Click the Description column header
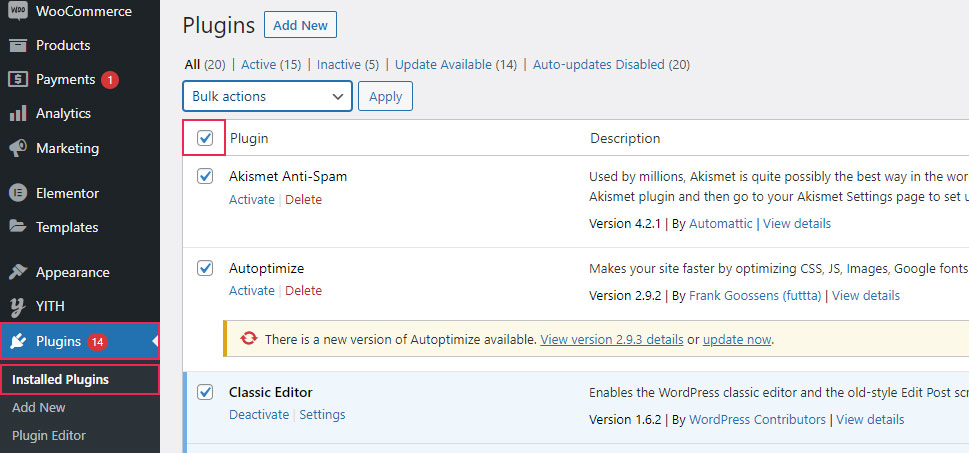 tap(625, 138)
